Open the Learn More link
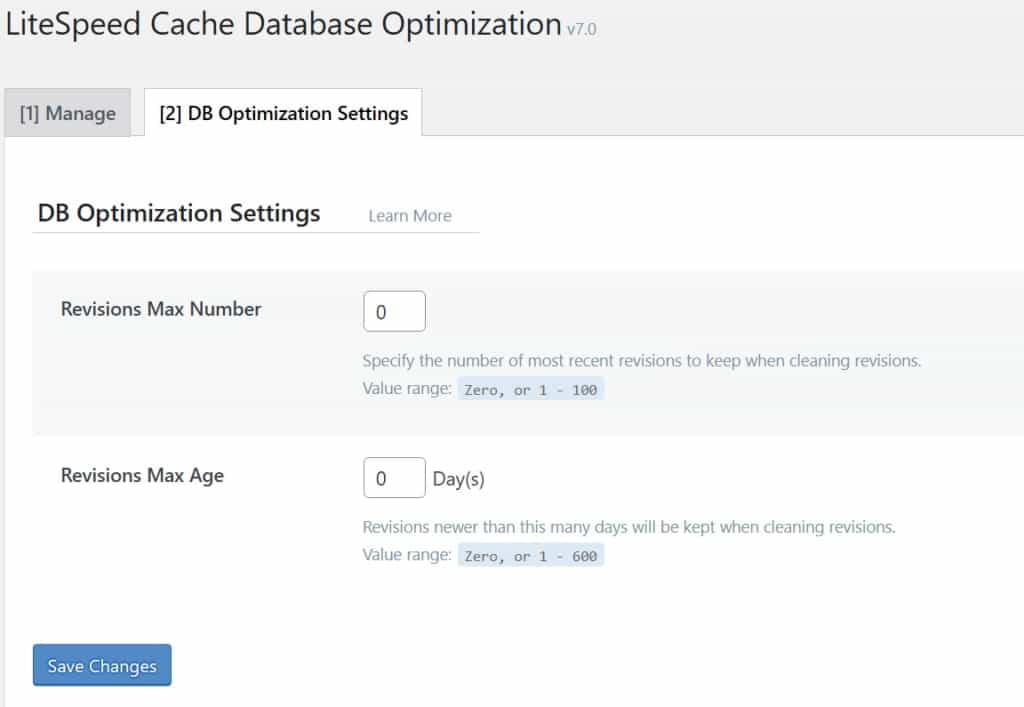This screenshot has height=707, width=1024. click(409, 215)
